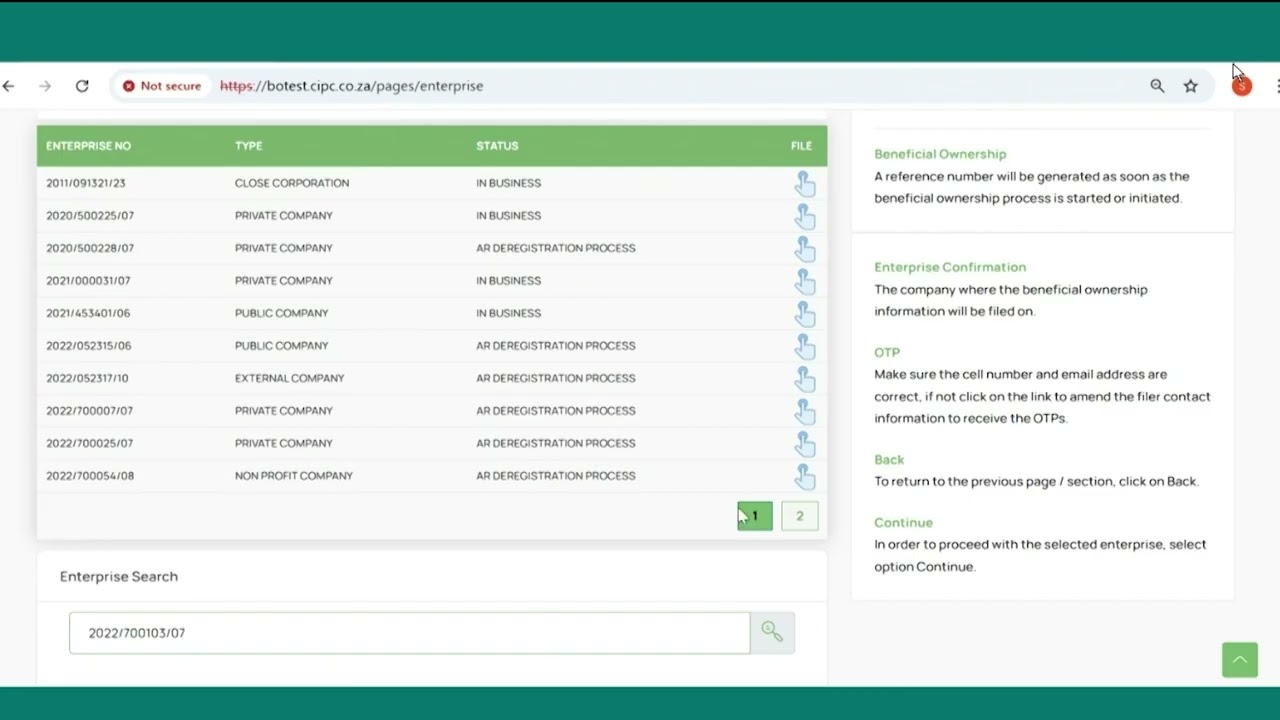This screenshot has height=720, width=1280.
Task: Click PUBLIC COMPANY for 2021/453401/06
Action: click(281, 313)
